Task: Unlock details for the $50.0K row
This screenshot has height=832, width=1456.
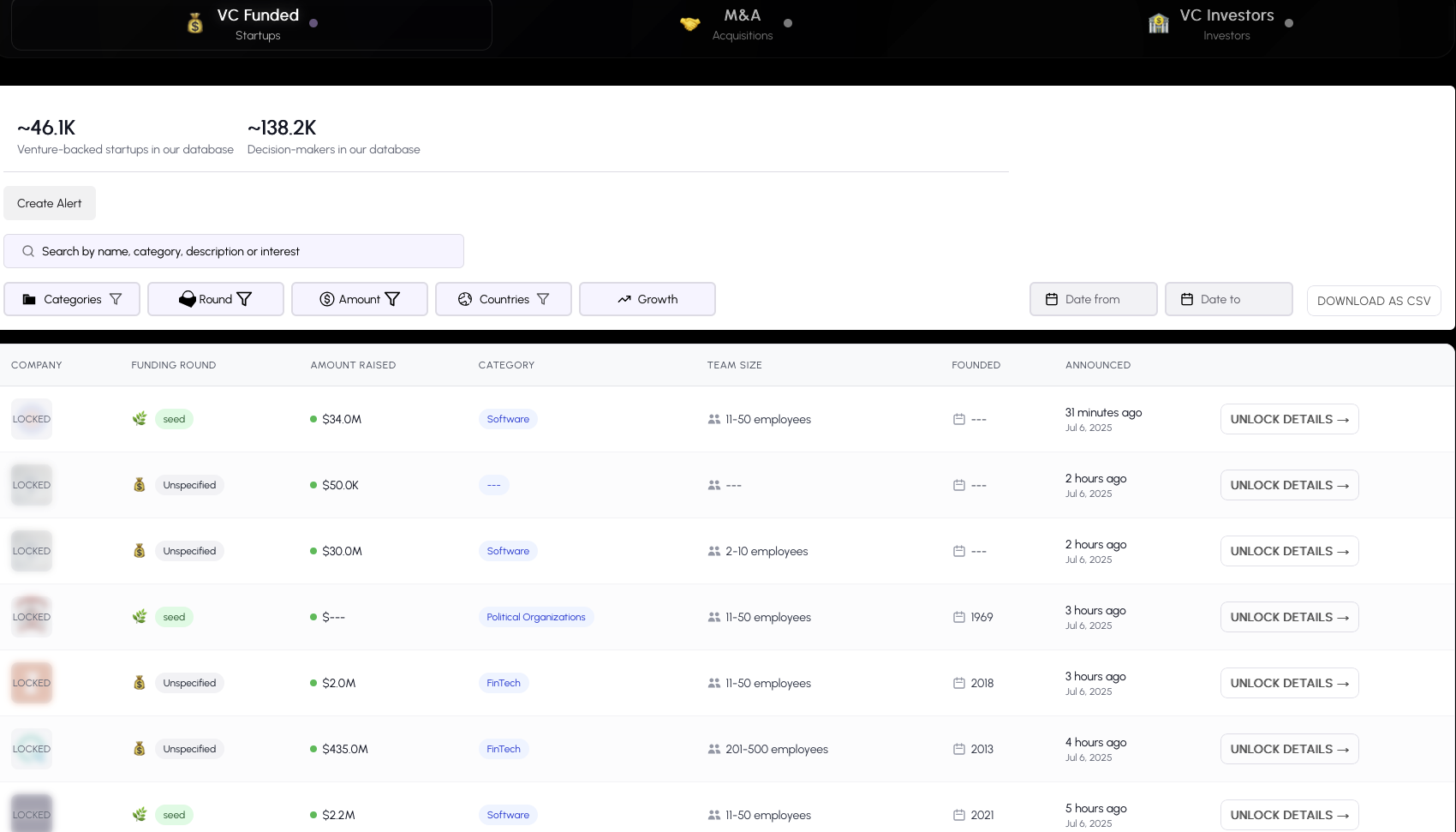Action: [x=1290, y=485]
